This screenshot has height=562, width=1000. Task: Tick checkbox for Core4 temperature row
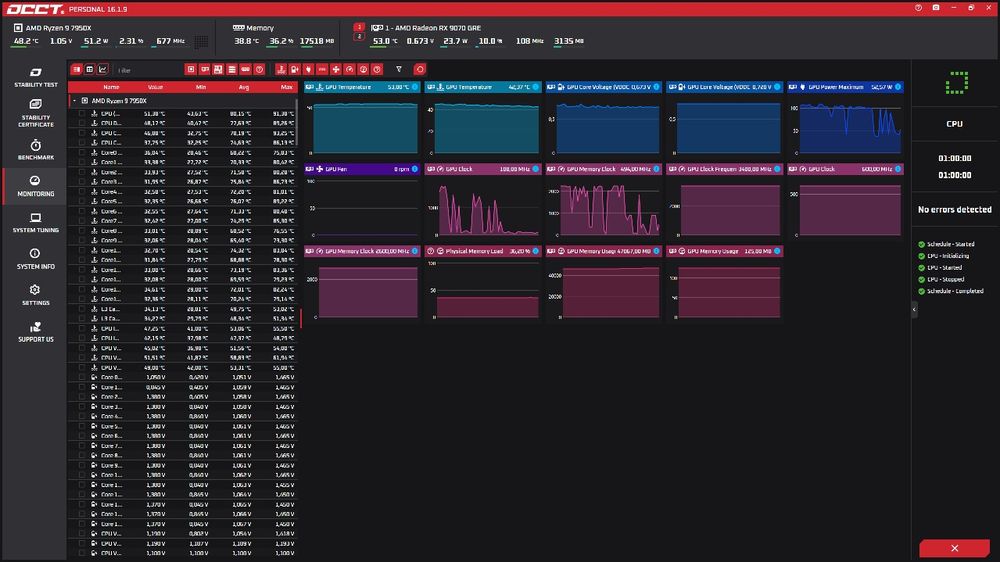point(82,191)
